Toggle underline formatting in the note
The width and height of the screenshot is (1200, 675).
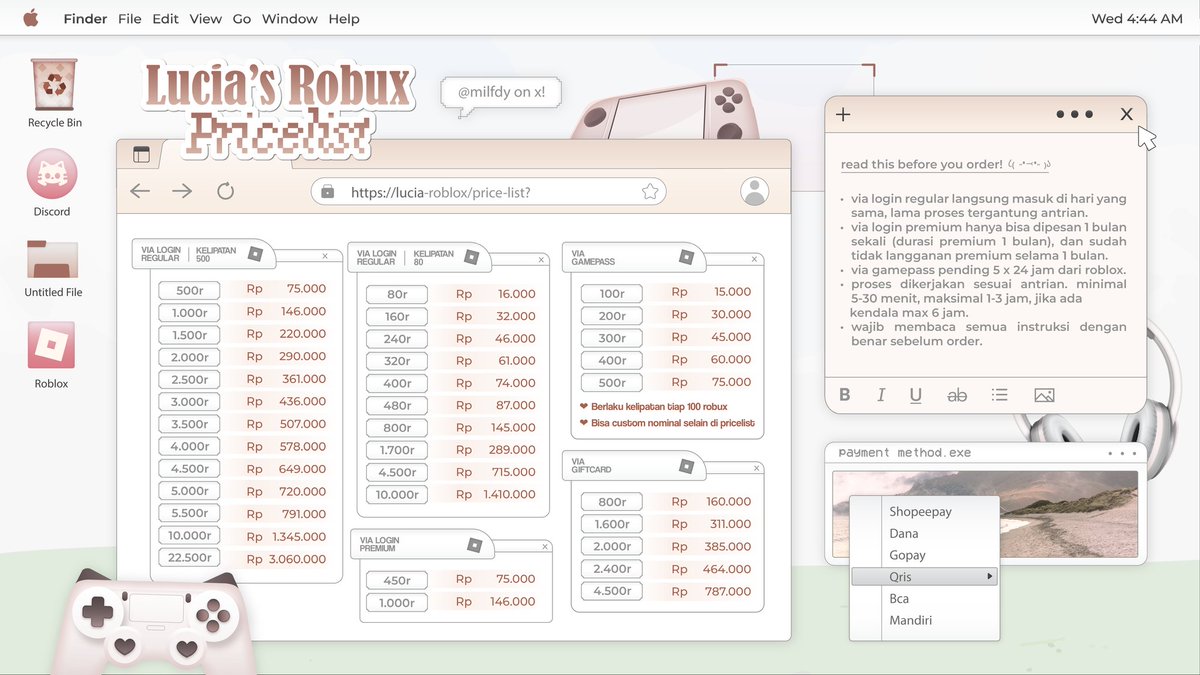click(916, 395)
